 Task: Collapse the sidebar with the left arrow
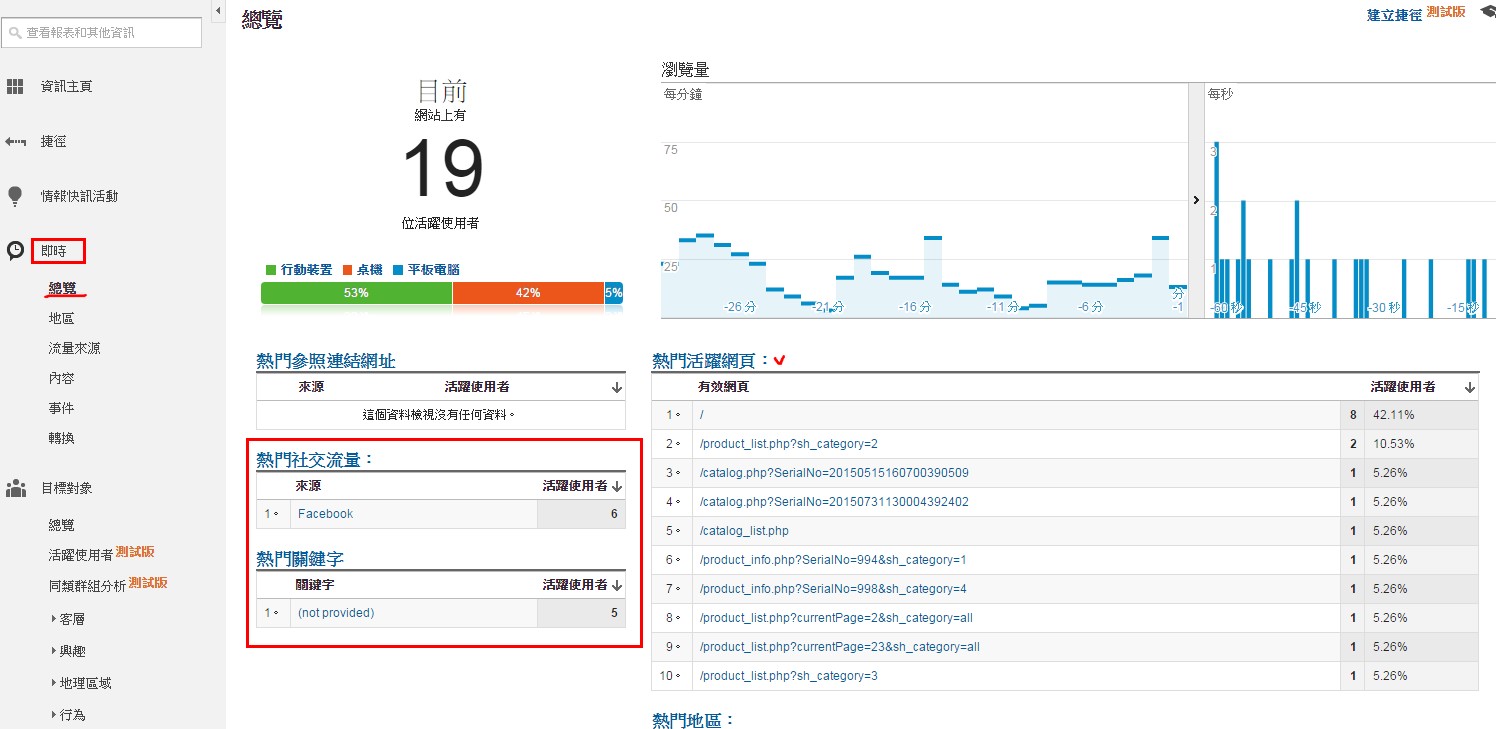pos(218,10)
